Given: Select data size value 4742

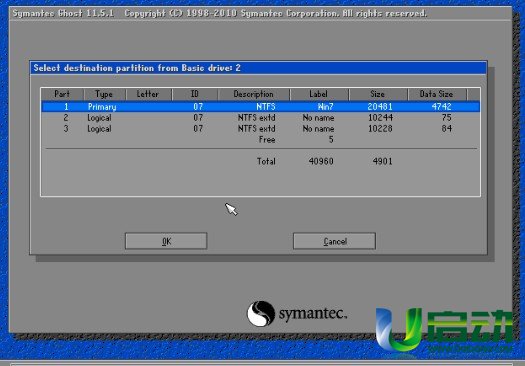Looking at the screenshot, I should (442, 107).
